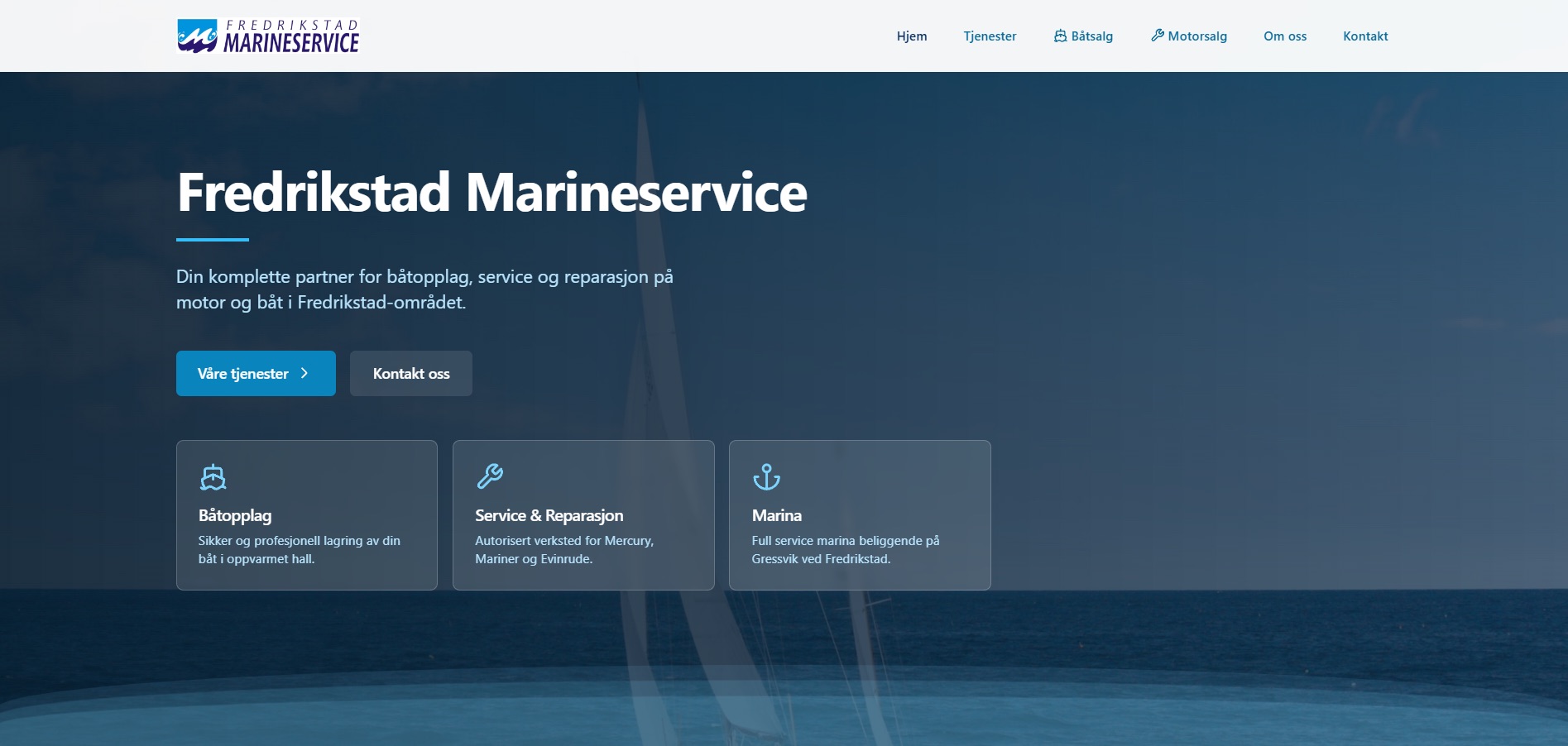Click the wave symbol in the company logo
Image resolution: width=1568 pixels, height=746 pixels.
tap(196, 36)
